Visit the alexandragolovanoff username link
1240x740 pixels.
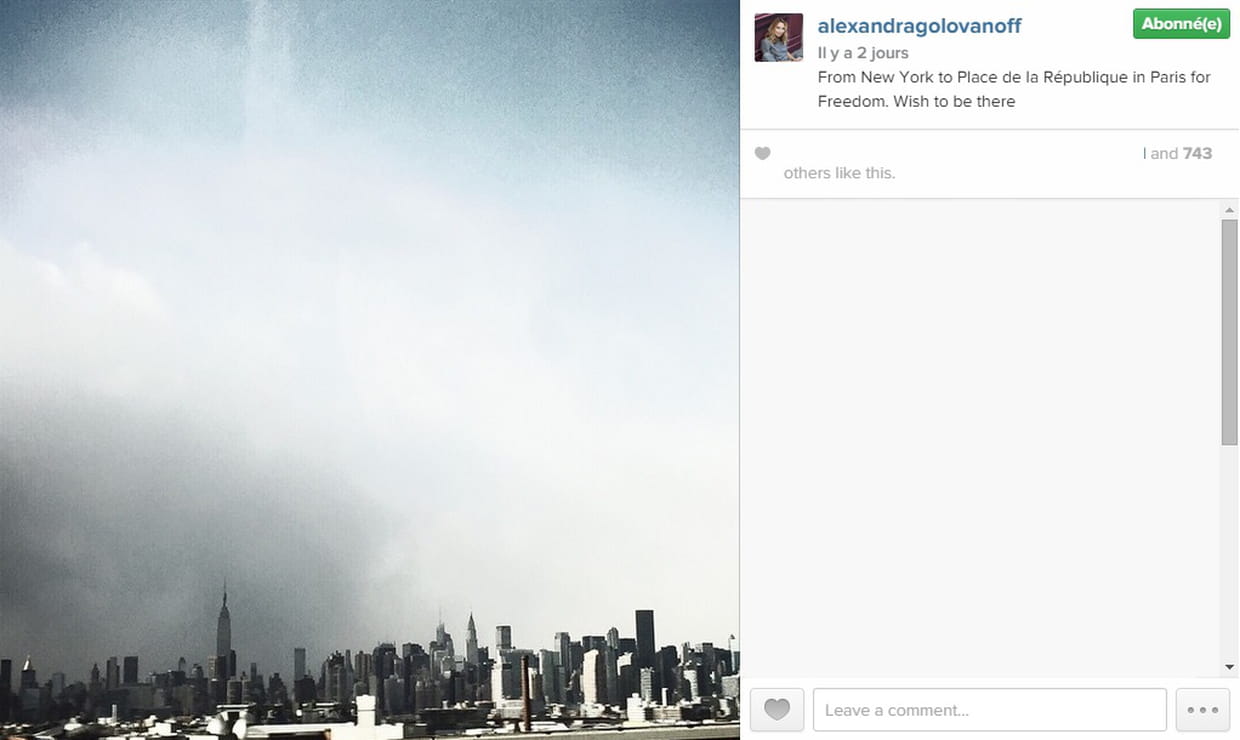920,26
